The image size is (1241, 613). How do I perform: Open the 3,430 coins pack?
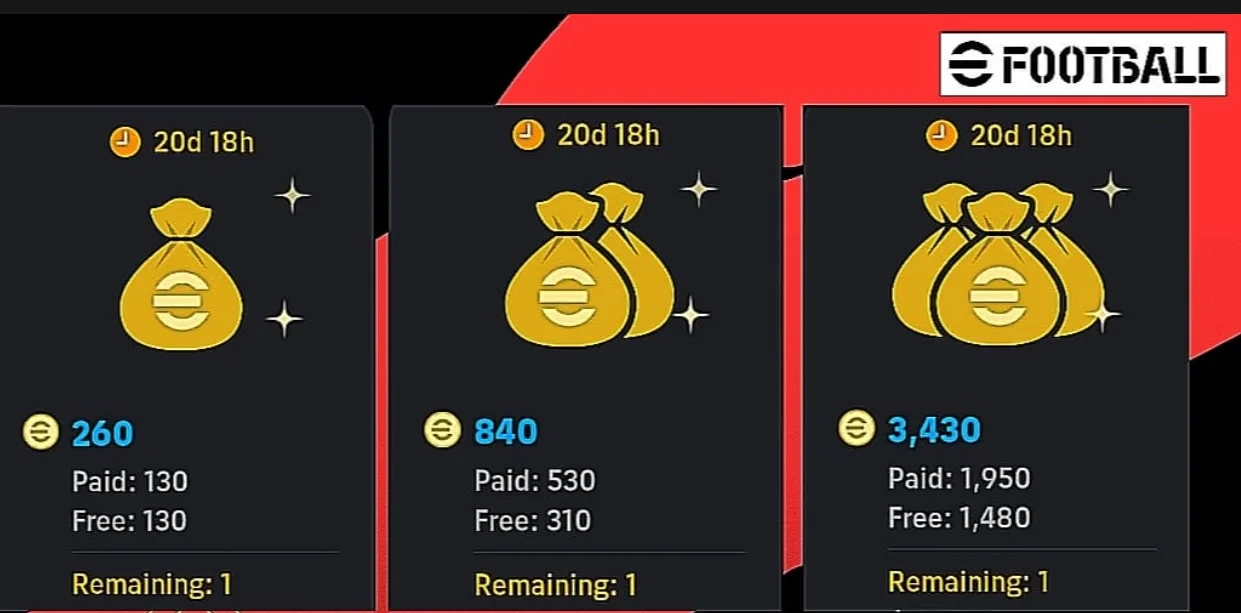click(x=996, y=359)
